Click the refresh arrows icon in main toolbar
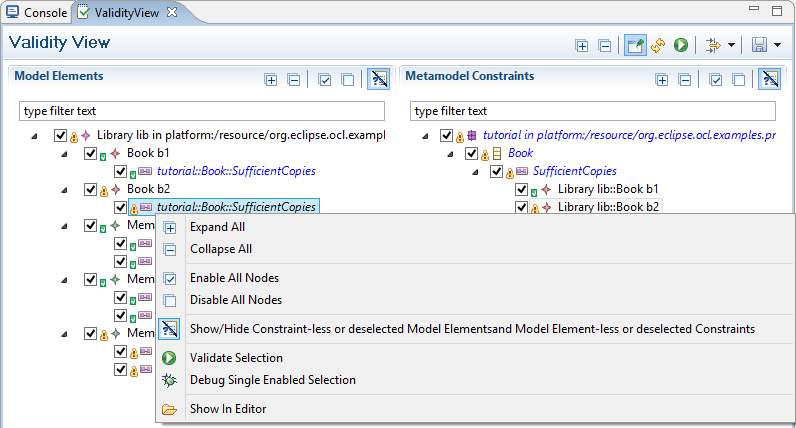796x428 pixels. tap(658, 45)
